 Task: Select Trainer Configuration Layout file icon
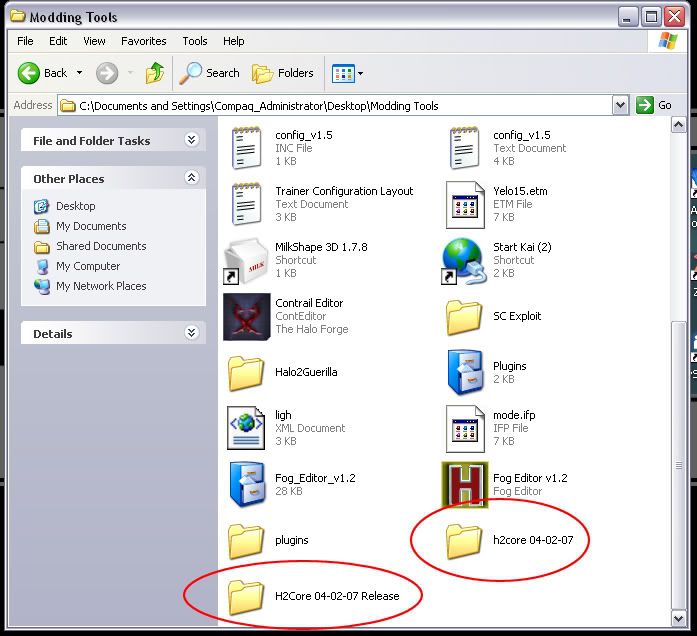[x=246, y=204]
